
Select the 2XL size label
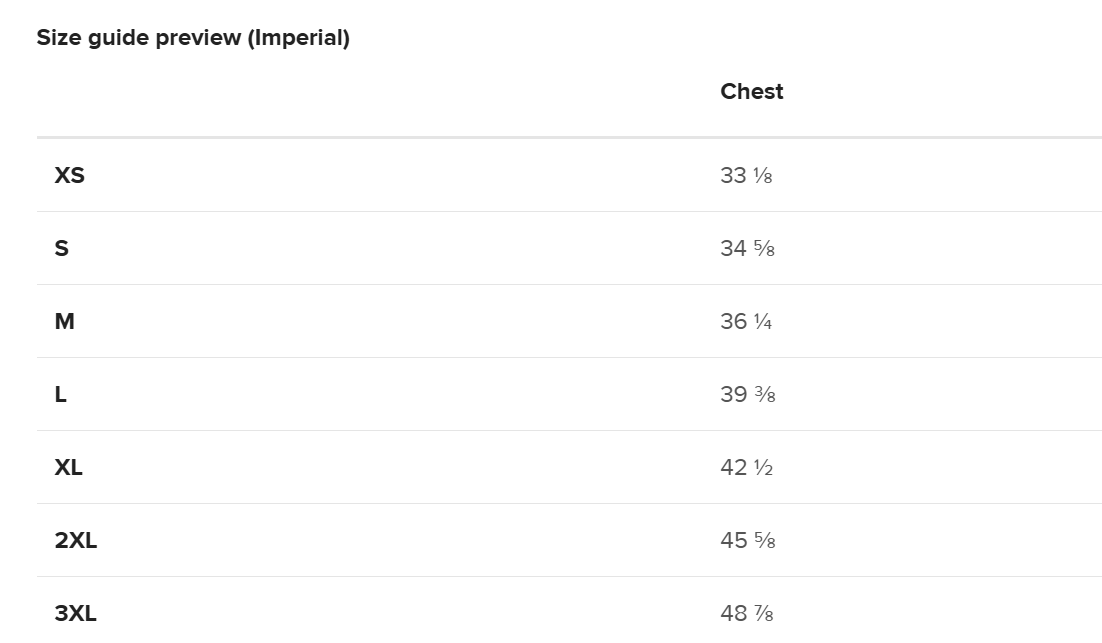75,541
